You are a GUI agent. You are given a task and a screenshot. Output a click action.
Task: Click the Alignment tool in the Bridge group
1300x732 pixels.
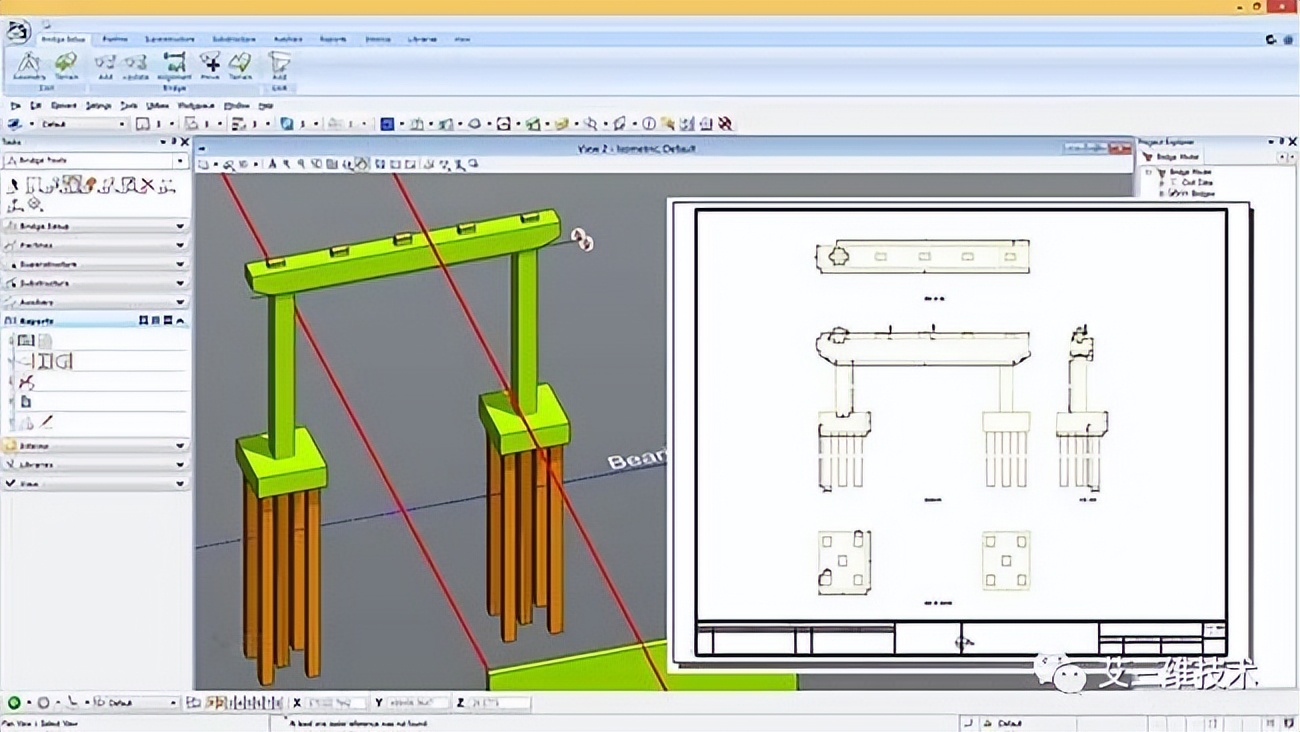[x=174, y=66]
